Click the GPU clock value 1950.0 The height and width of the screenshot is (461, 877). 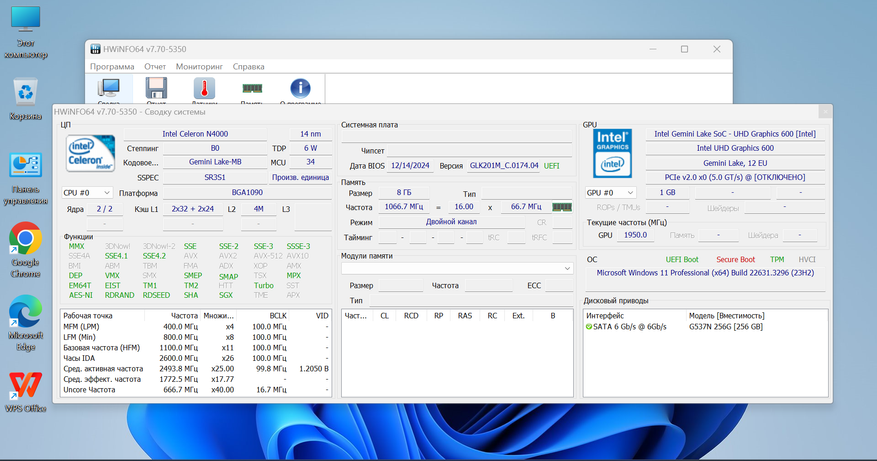[635, 235]
